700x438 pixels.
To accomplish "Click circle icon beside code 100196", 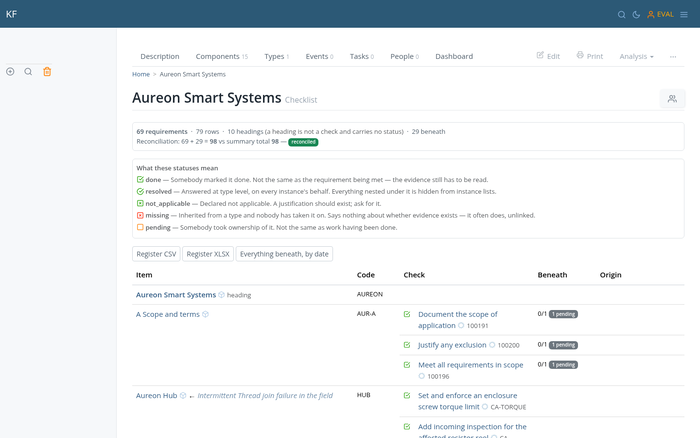I will click(x=421, y=376).
